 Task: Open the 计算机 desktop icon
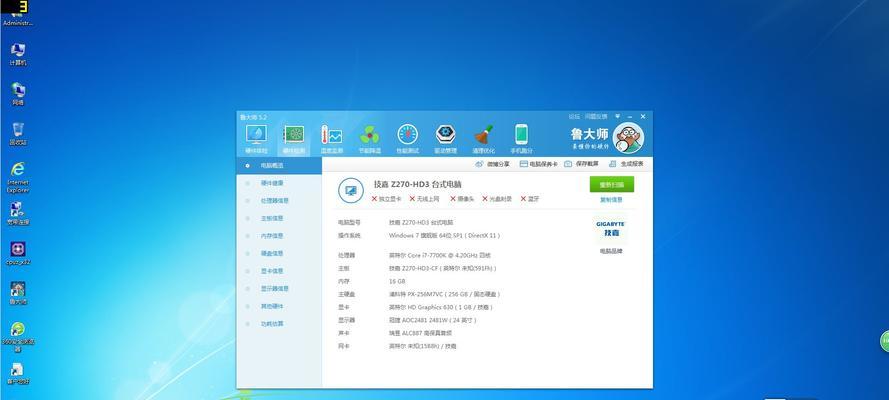click(x=18, y=54)
